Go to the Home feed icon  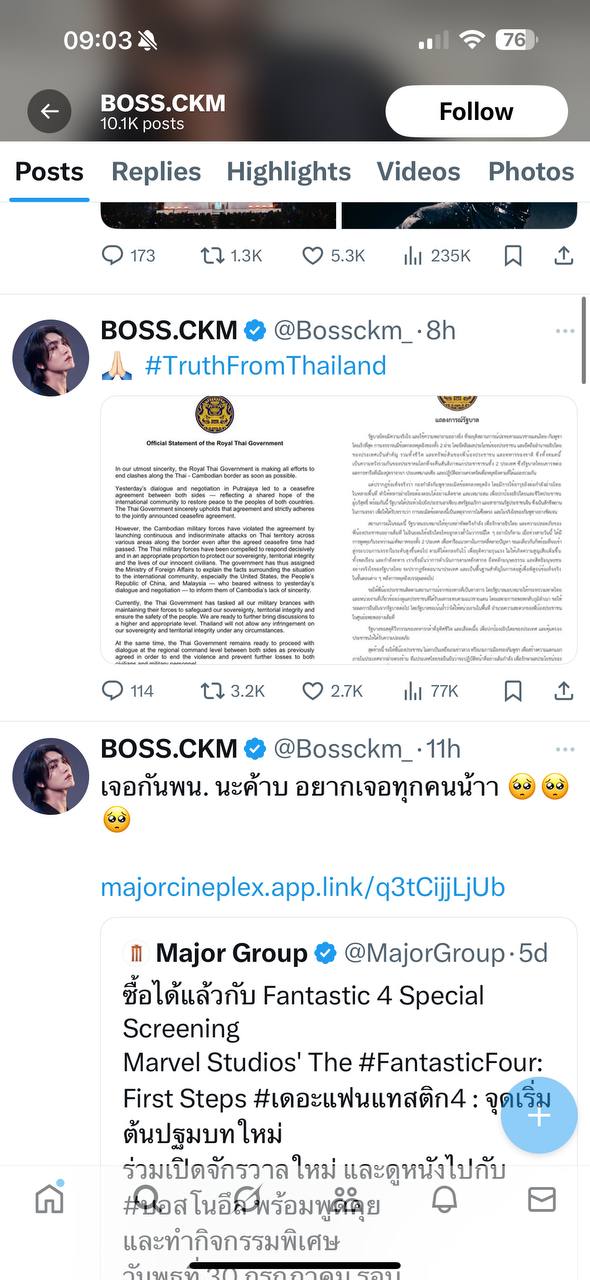coord(49,1198)
